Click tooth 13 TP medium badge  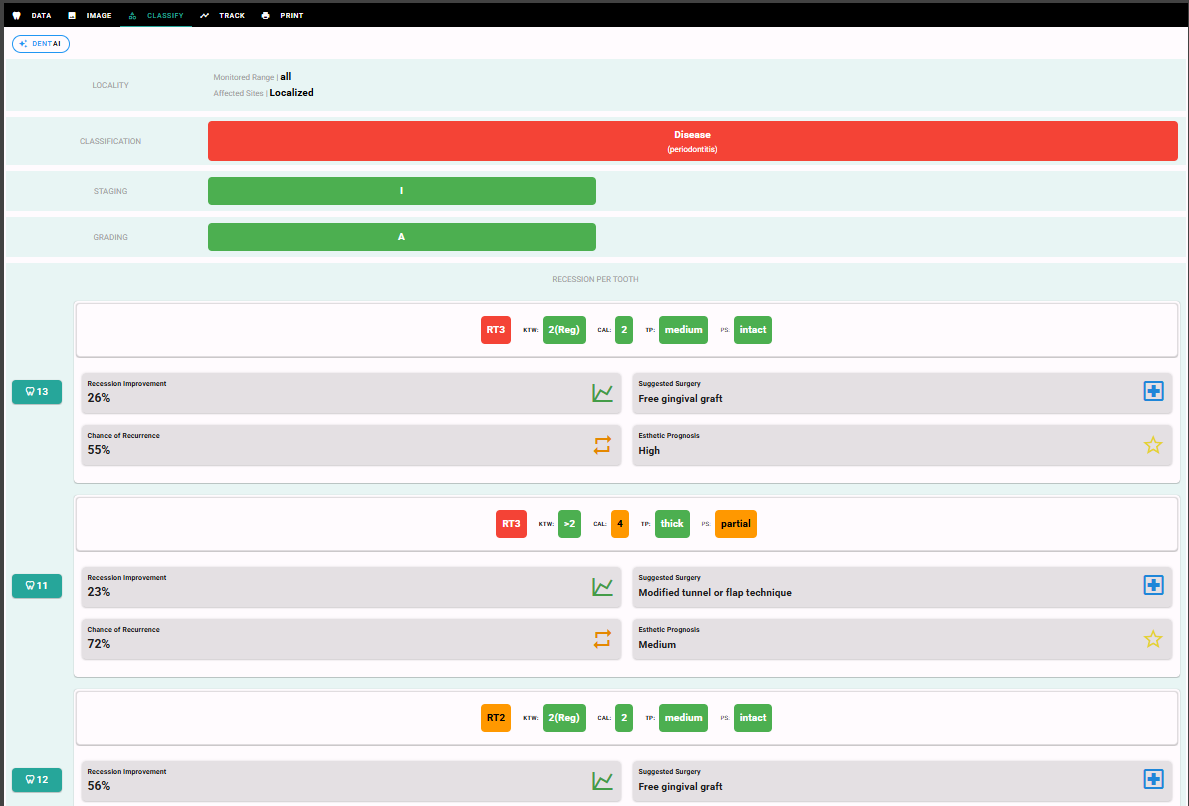point(683,330)
